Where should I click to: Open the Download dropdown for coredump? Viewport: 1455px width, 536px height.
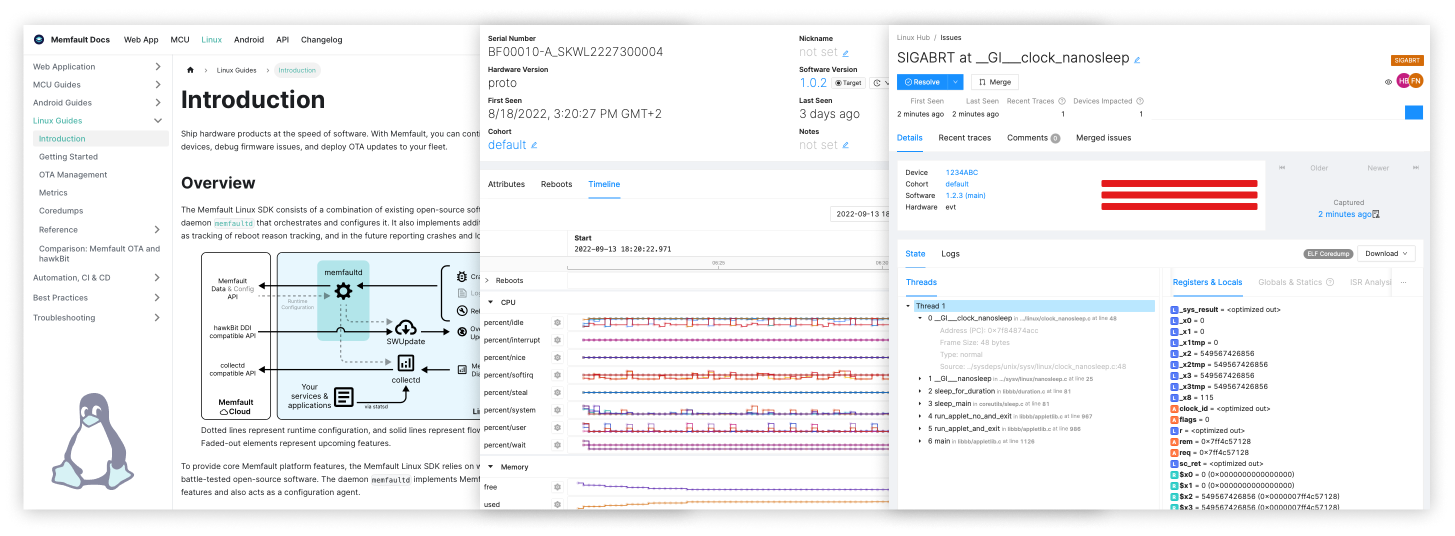click(1386, 254)
